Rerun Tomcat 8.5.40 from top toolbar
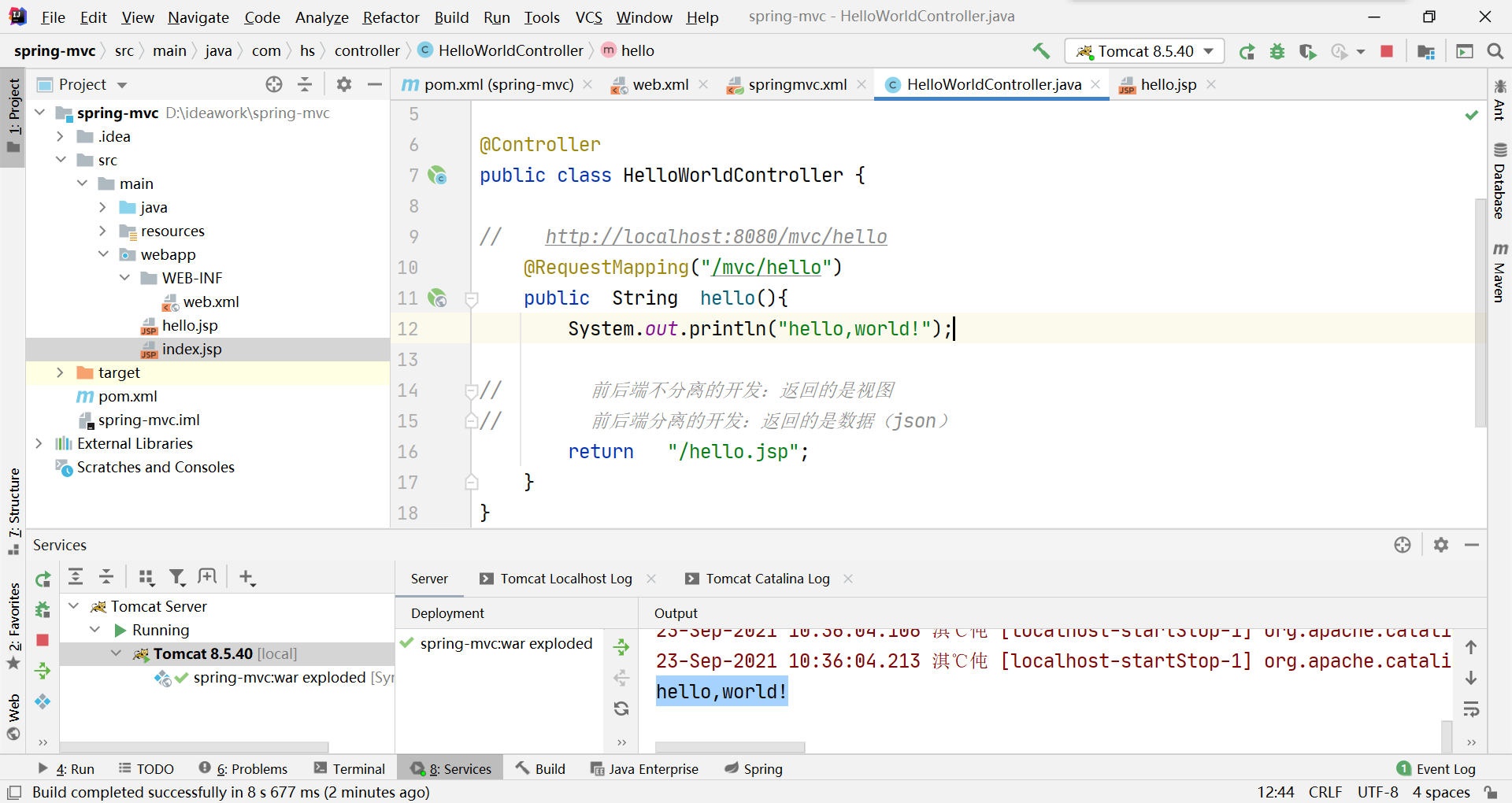This screenshot has width=1512, height=803. (1247, 51)
